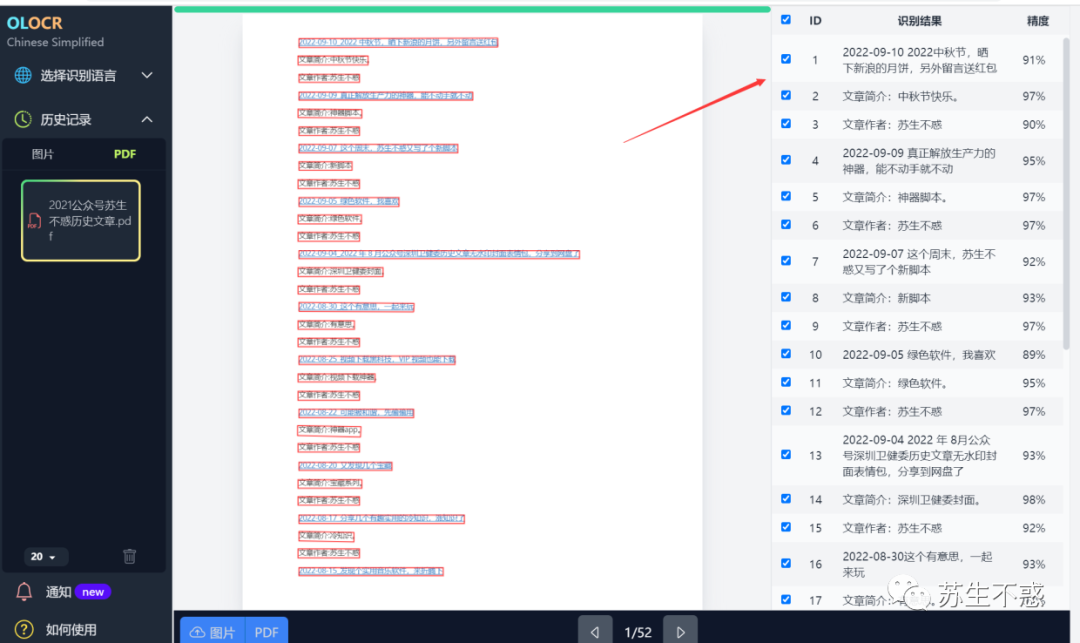Select result text 文章简介：新脚本
Viewport: 1080px width, 643px height.
[x=886, y=298]
